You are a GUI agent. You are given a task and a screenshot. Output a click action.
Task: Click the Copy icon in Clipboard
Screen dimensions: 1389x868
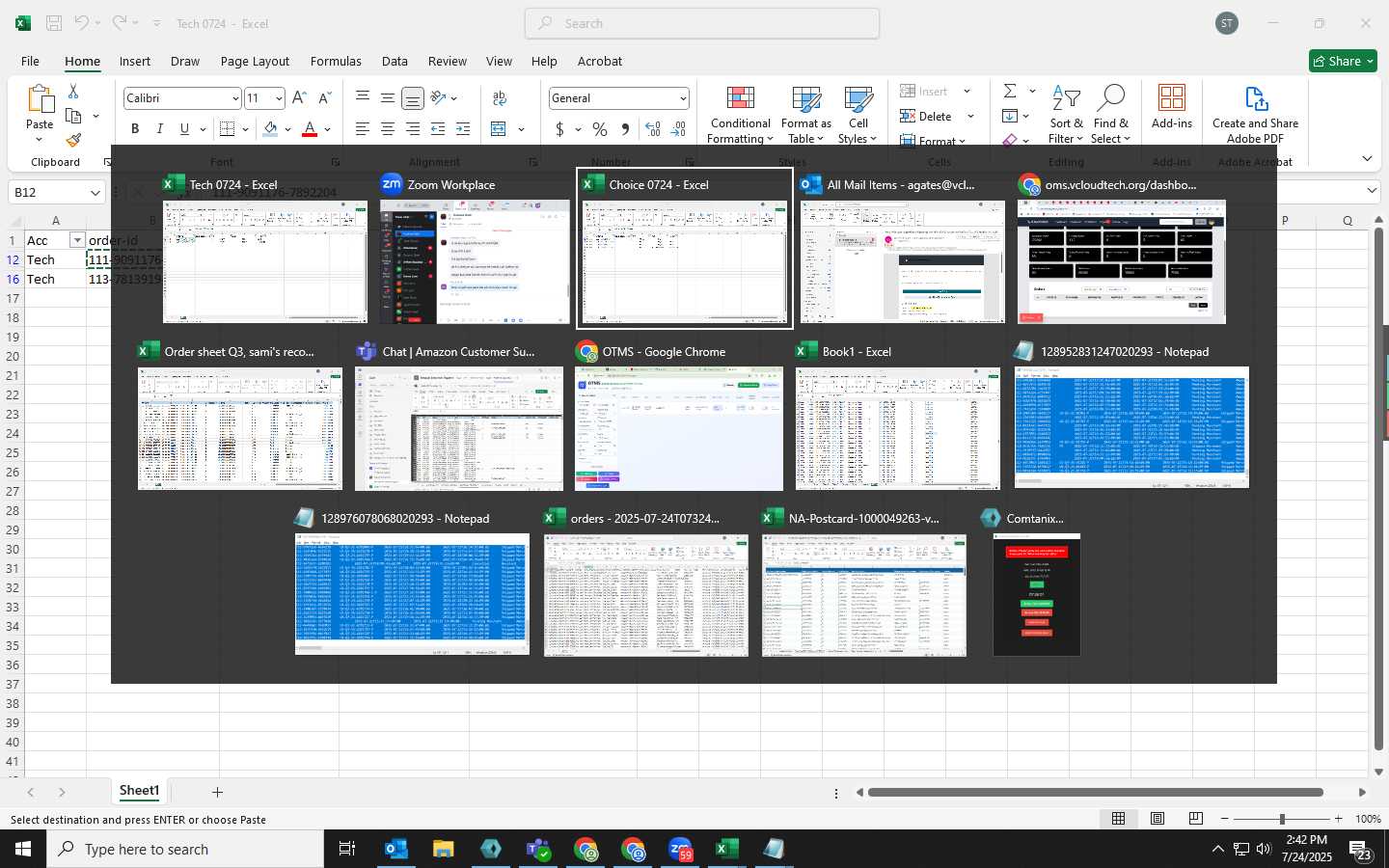[73, 116]
